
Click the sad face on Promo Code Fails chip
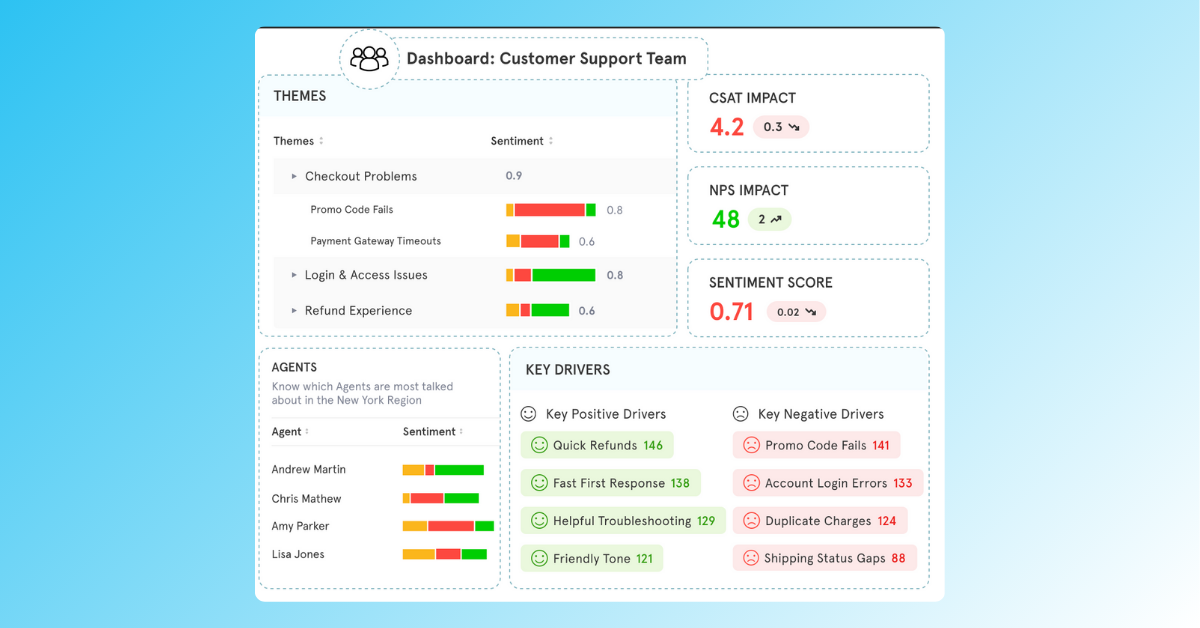751,445
